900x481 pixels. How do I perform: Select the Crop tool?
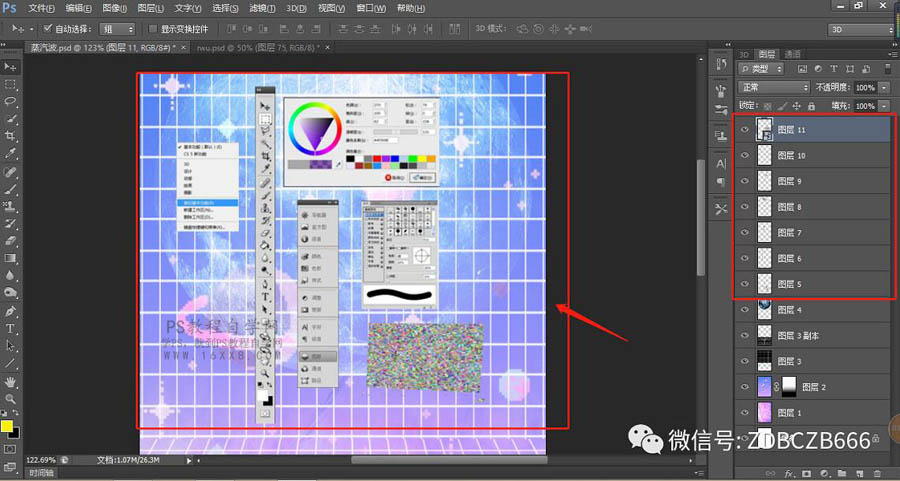click(10, 135)
